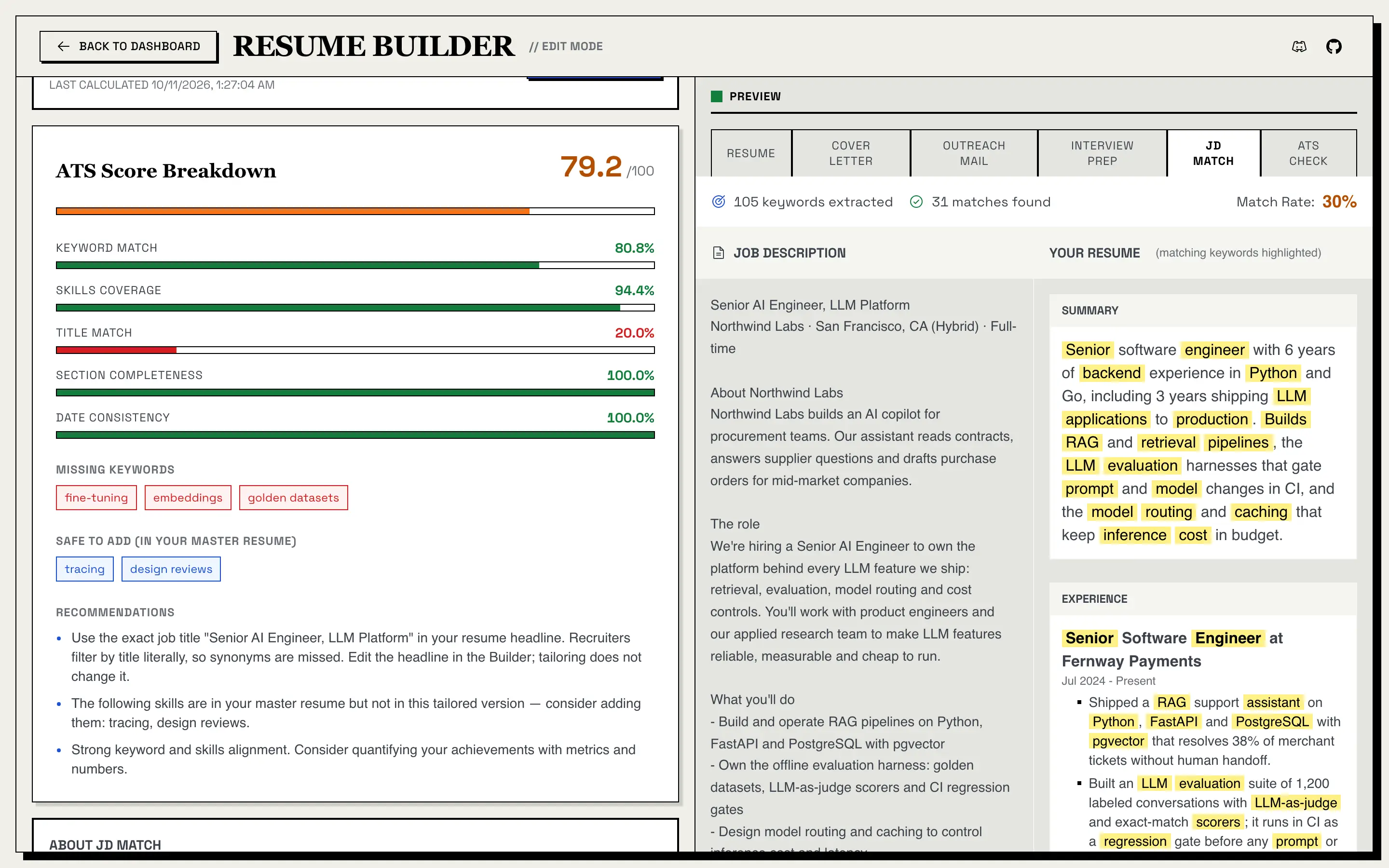Click the highlighted pgvector keyword

pyautogui.click(x=1118, y=741)
